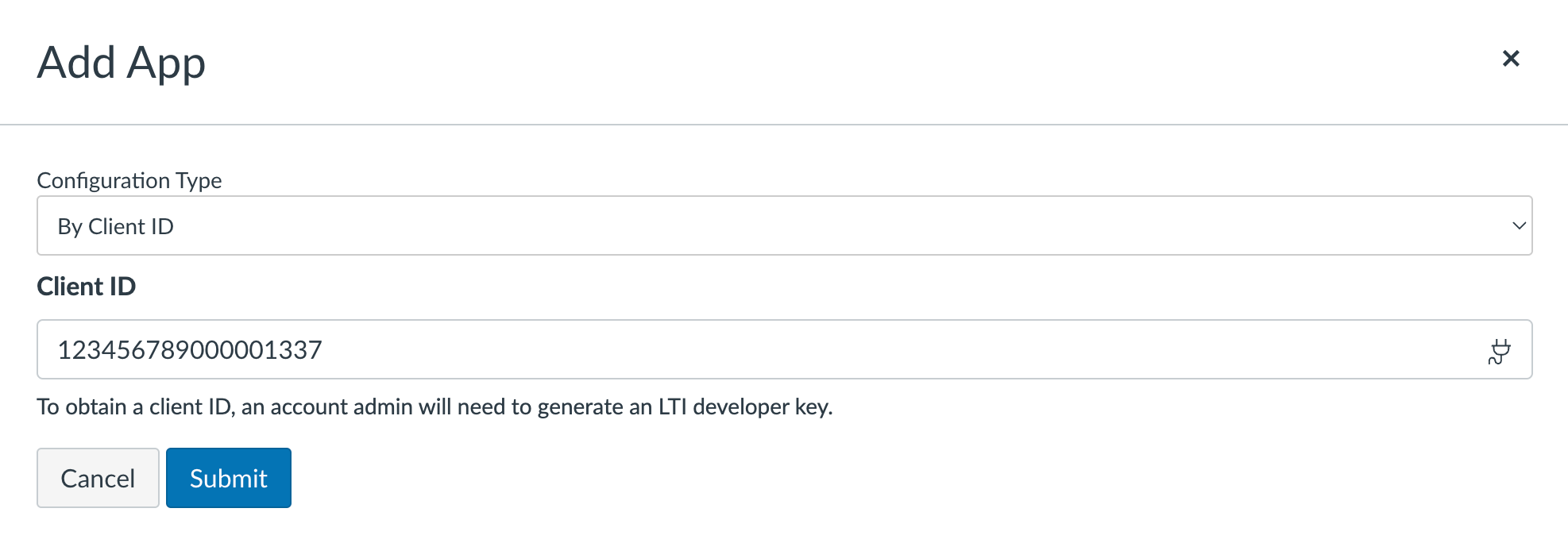Open the By Client ID dropdown
The height and width of the screenshot is (543, 1568).
click(783, 226)
